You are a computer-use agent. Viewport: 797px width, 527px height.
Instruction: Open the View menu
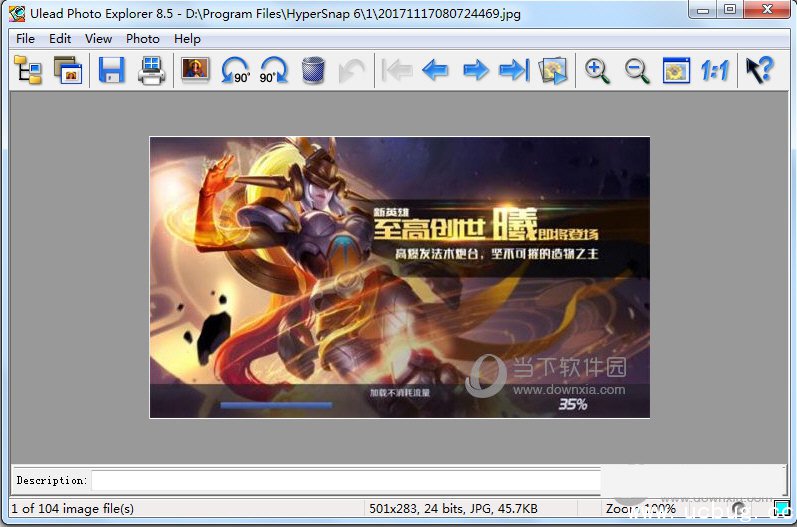click(x=98, y=38)
